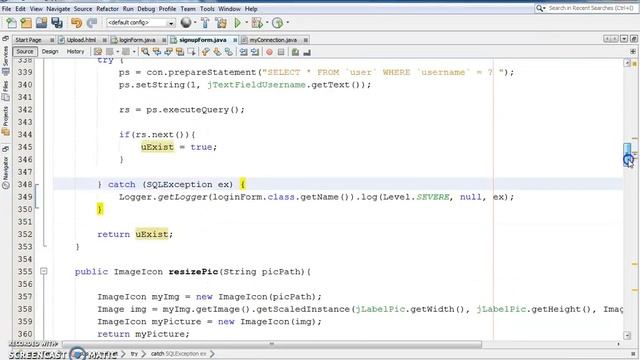
Task: Click the Shift Line Right icon
Action: 255,52
